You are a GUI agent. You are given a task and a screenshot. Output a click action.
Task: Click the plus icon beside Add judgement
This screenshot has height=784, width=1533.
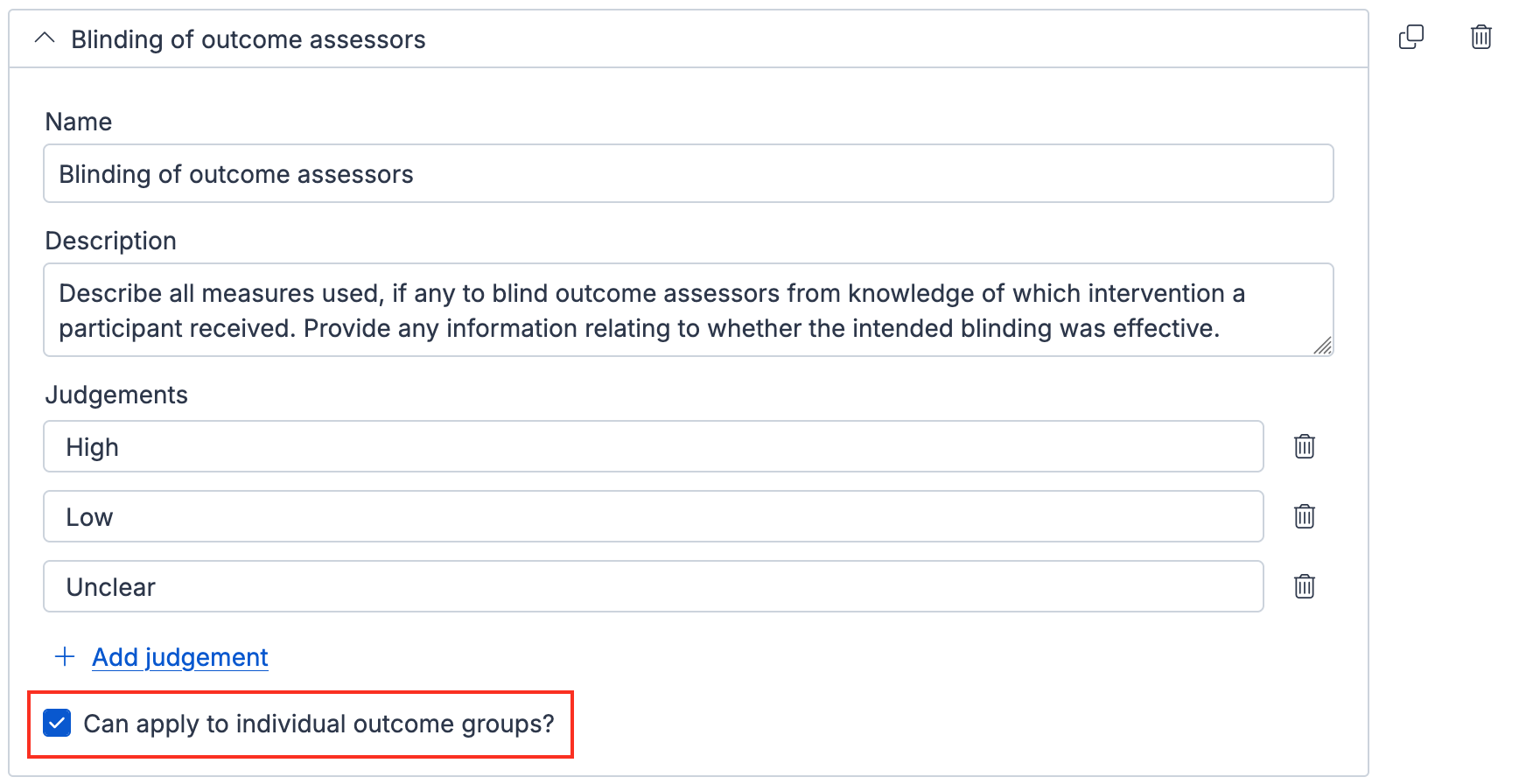click(x=64, y=655)
